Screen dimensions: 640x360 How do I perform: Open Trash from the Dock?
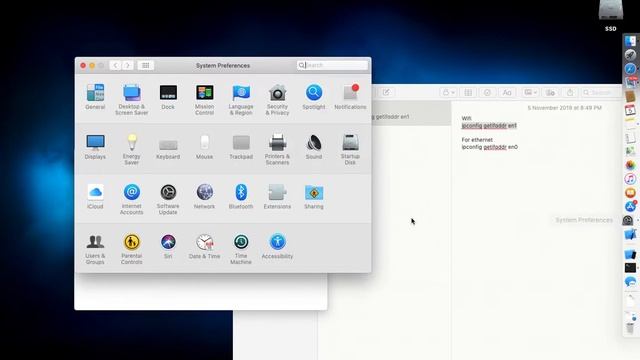pyautogui.click(x=630, y=328)
